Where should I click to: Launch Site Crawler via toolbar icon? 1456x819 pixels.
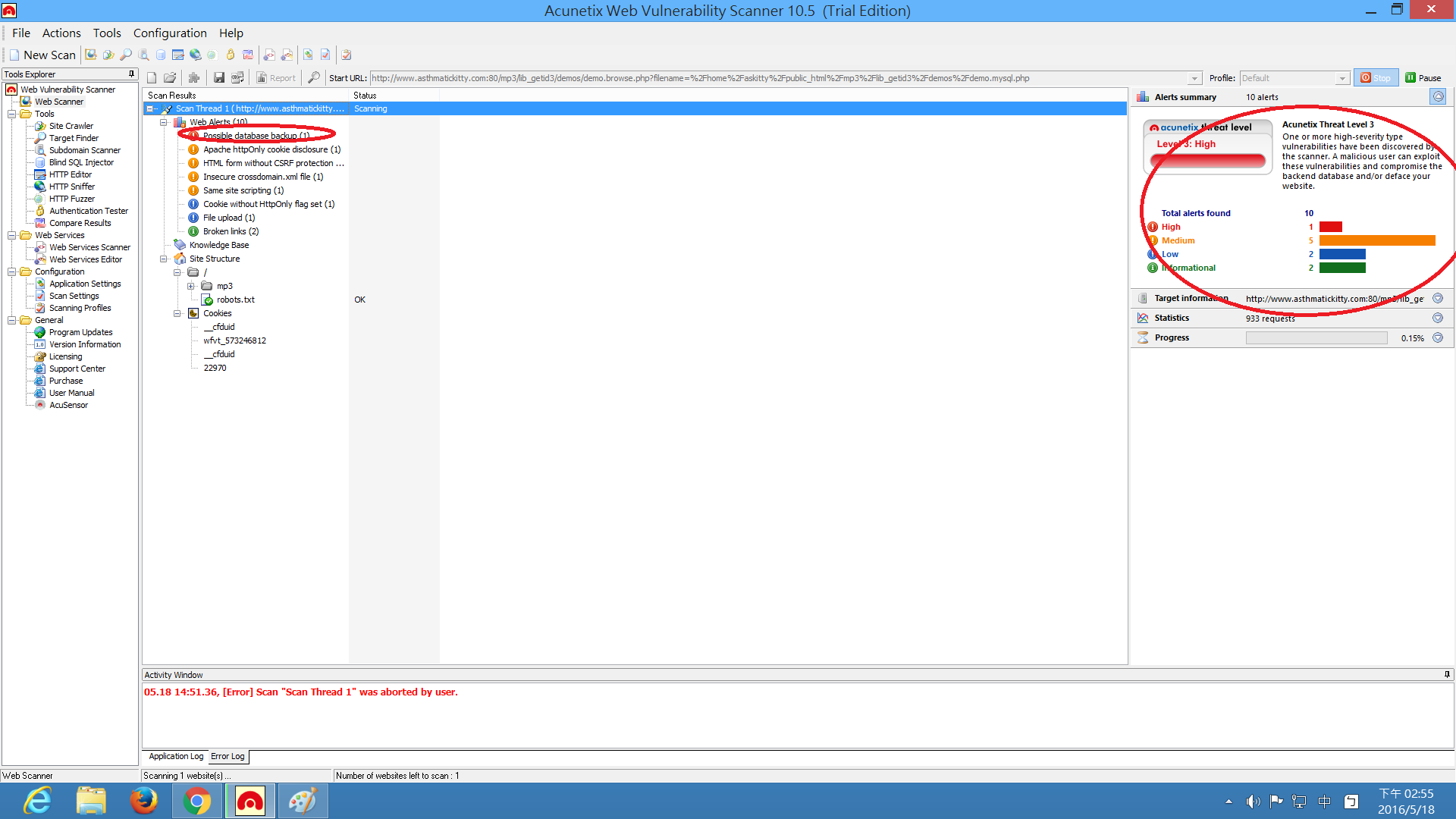(108, 55)
